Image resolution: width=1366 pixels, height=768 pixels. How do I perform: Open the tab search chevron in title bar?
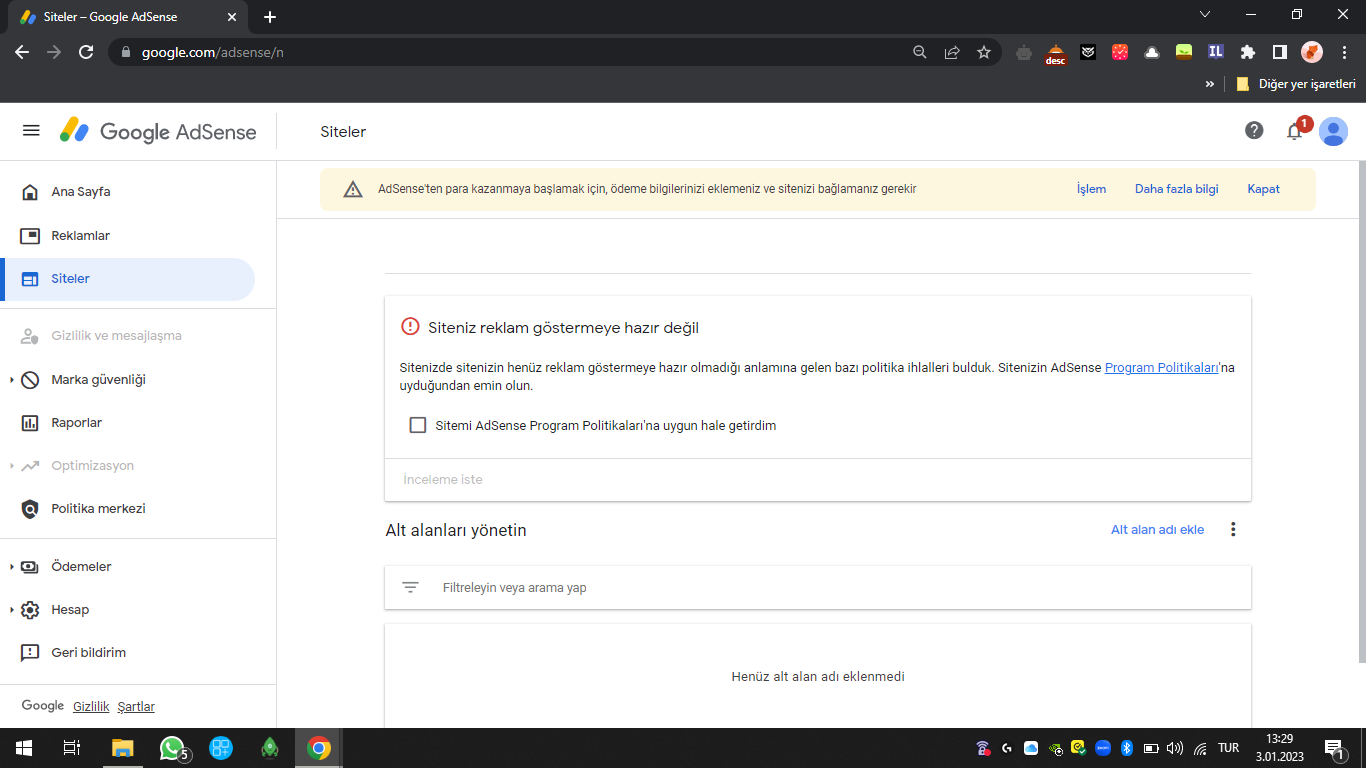1204,14
